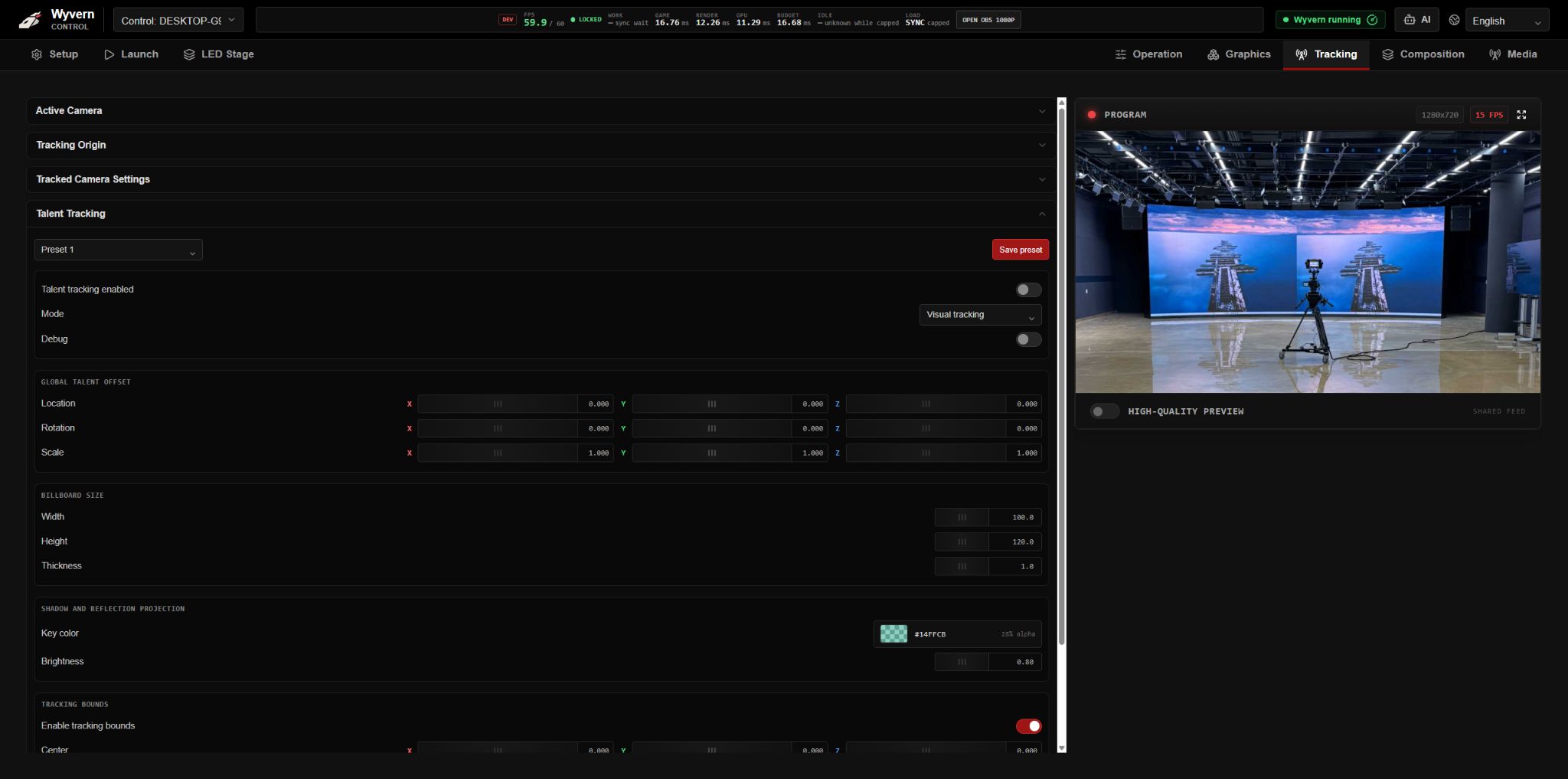Click the Billboard Height slider handle
Viewport: 1568px width, 779px height.
click(x=962, y=542)
